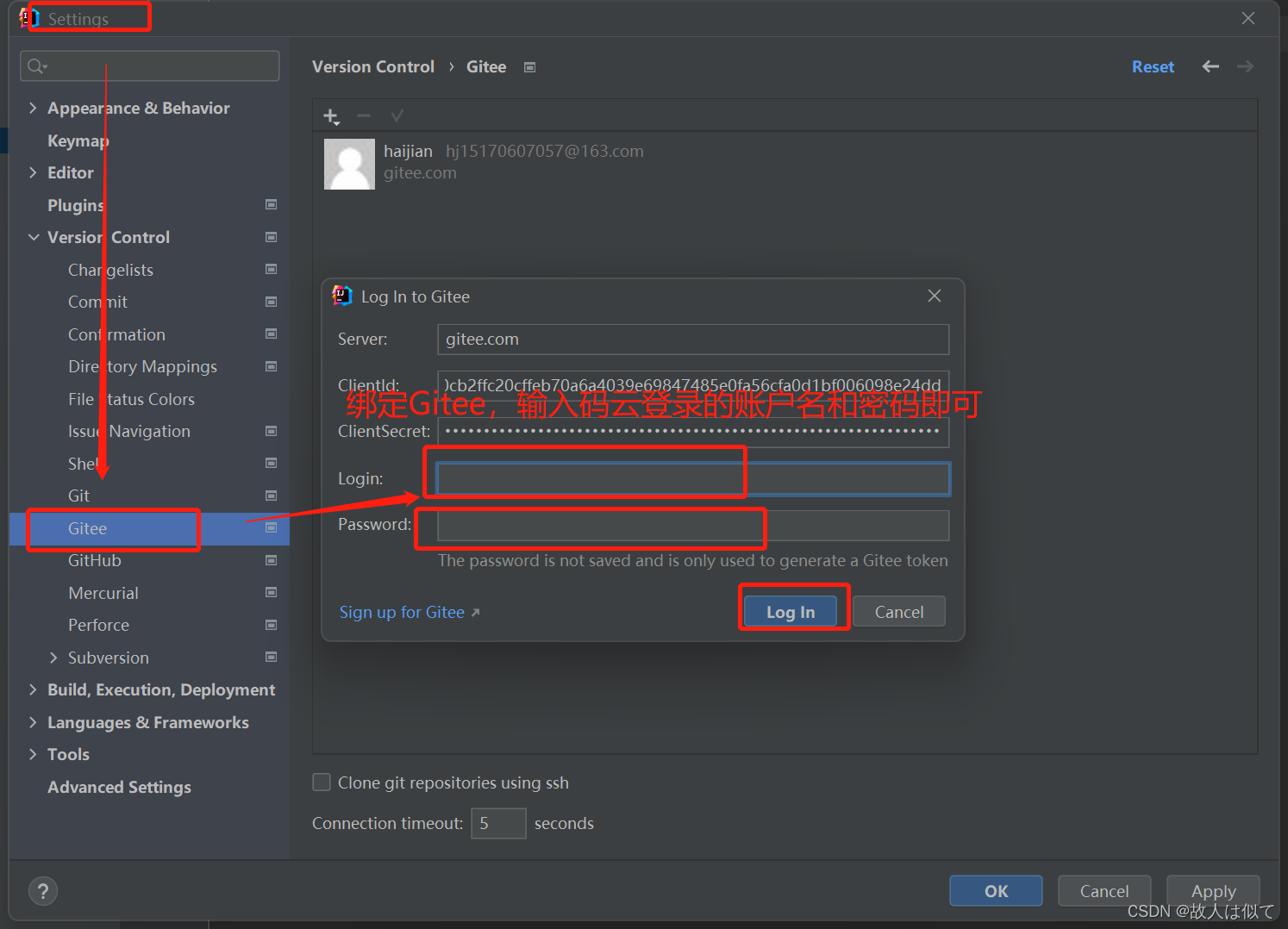Viewport: 1288px width, 929px height.
Task: Click the add account plus icon
Action: [x=332, y=116]
